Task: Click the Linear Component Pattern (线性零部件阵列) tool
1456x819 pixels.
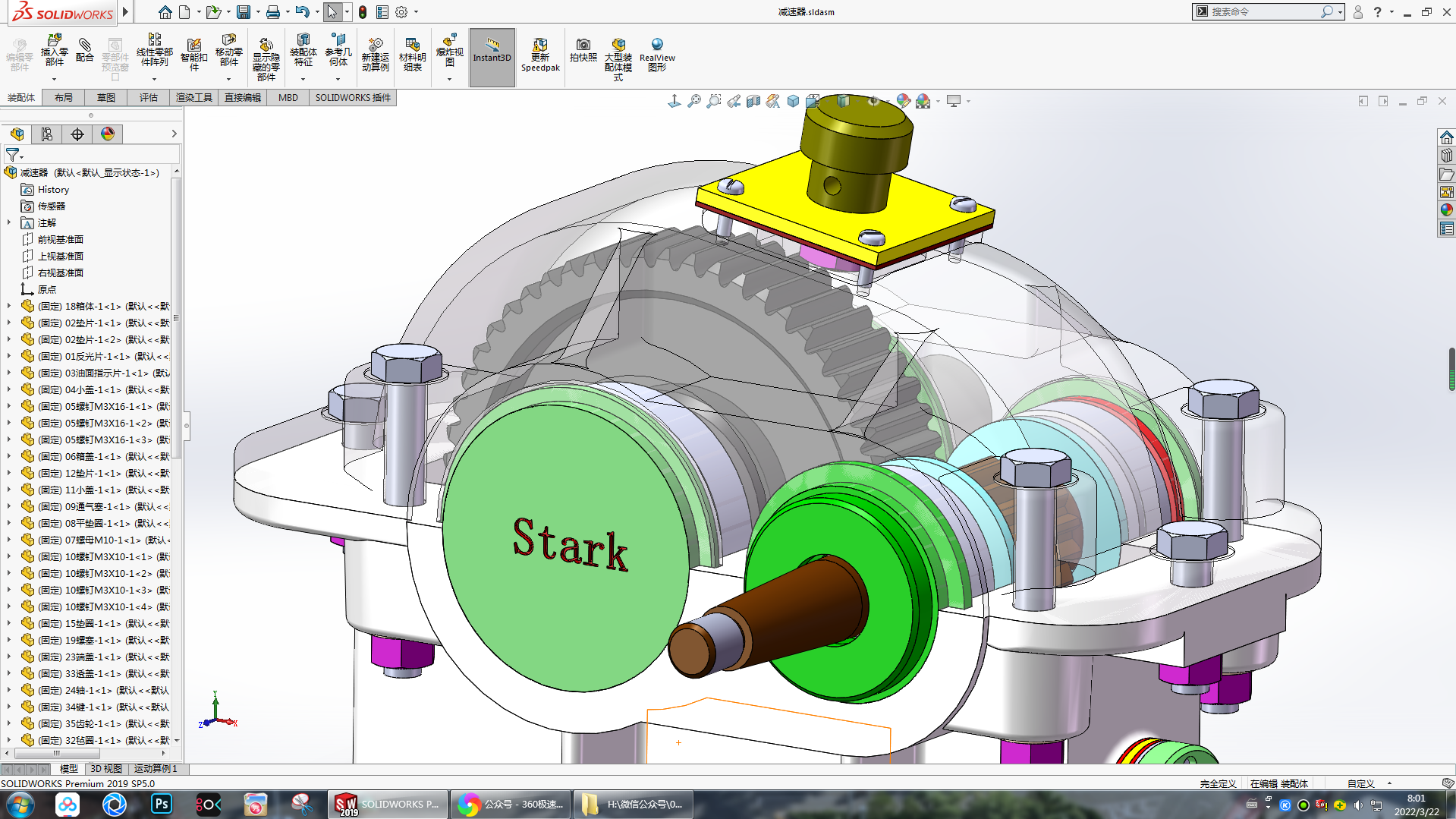Action: (x=154, y=51)
